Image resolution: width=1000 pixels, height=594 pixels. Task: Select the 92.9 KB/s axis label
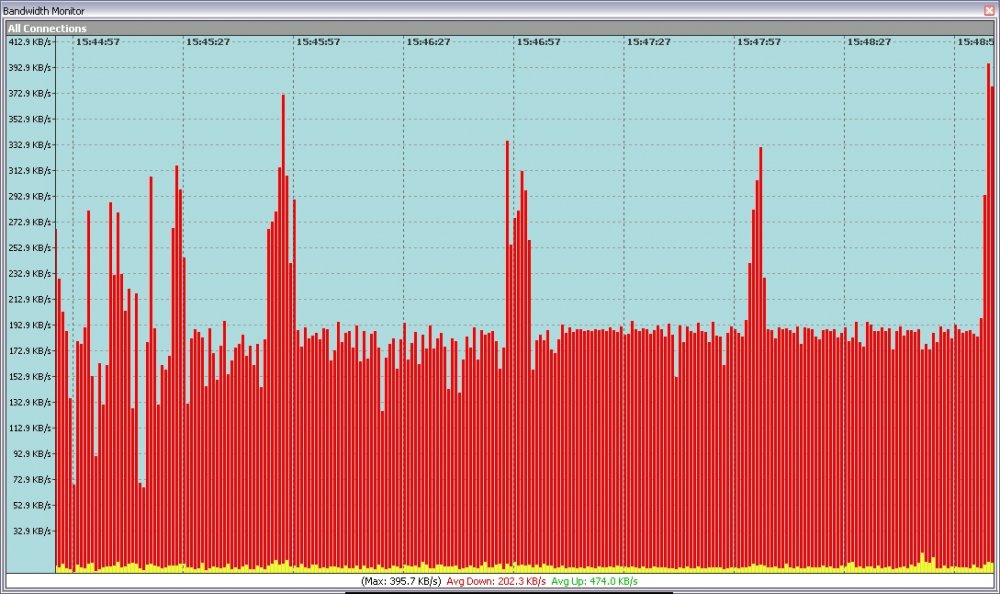[x=31, y=454]
